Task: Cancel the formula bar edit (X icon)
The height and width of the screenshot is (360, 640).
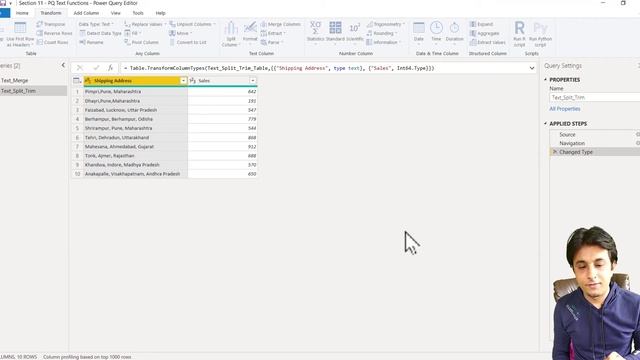Action: 80,68
